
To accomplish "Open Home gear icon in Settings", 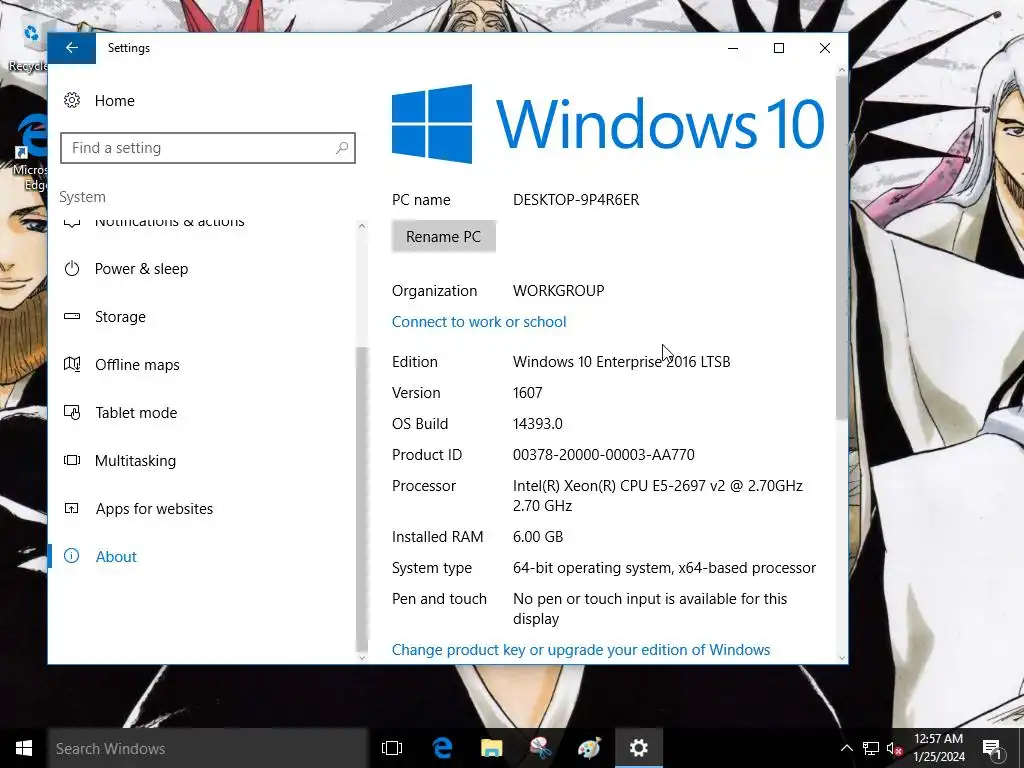I will (x=72, y=100).
